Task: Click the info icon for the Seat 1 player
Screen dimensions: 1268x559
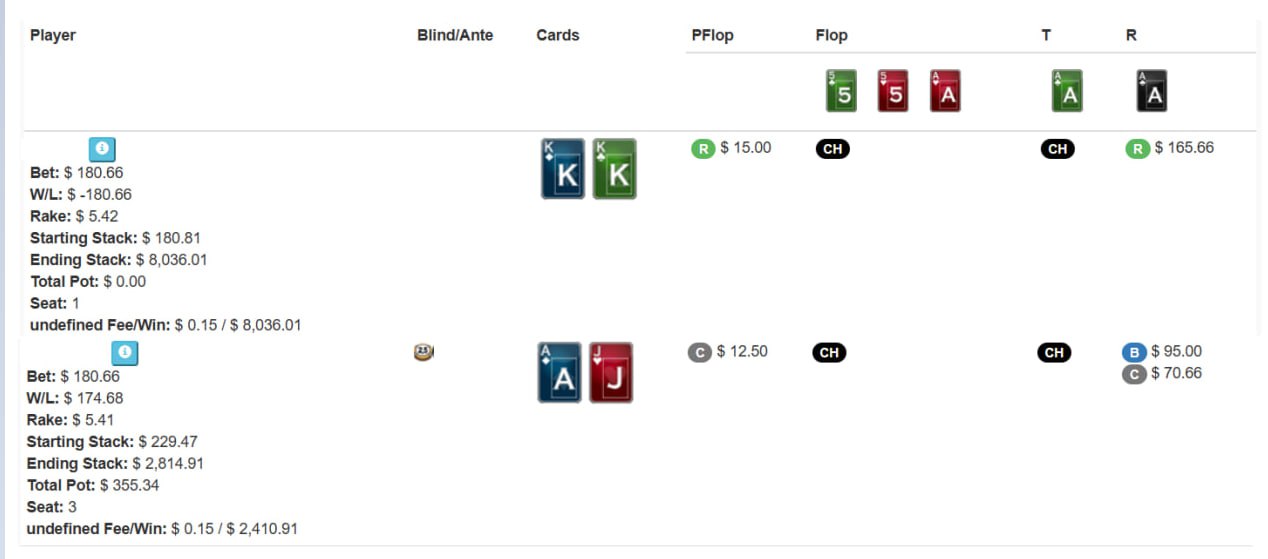Action: (102, 149)
